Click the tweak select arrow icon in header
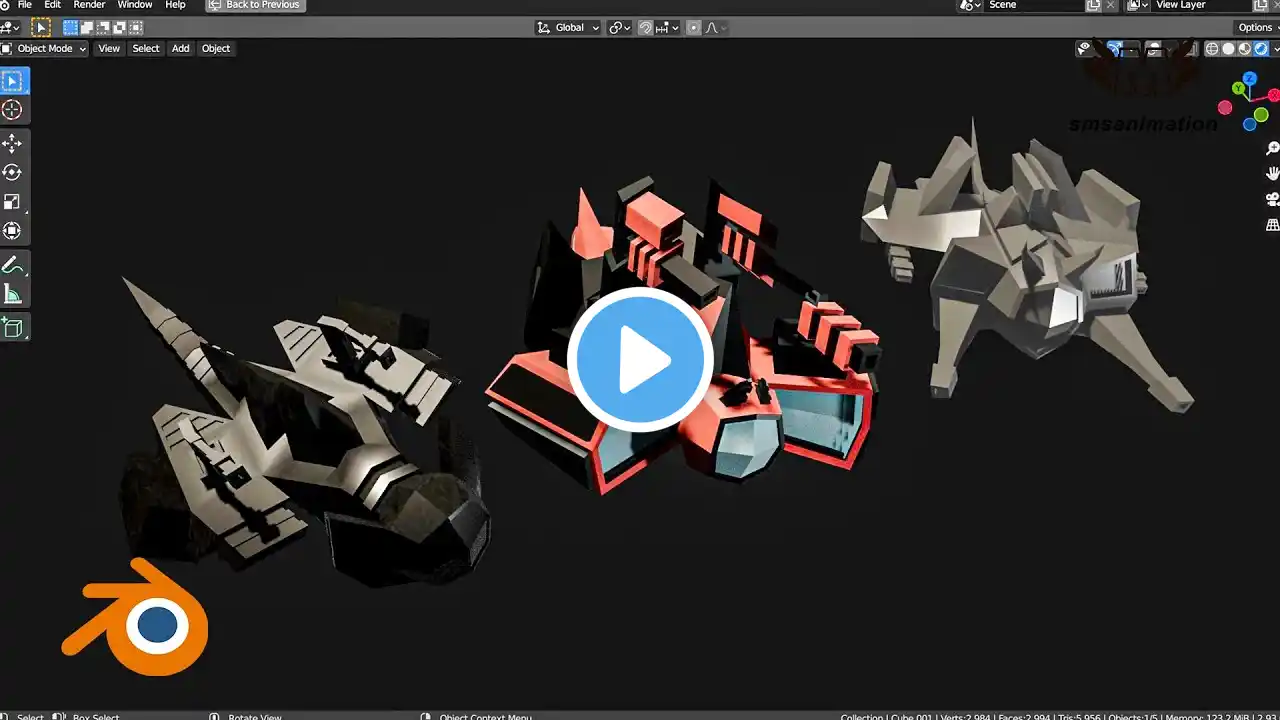1280x720 pixels. [x=42, y=28]
